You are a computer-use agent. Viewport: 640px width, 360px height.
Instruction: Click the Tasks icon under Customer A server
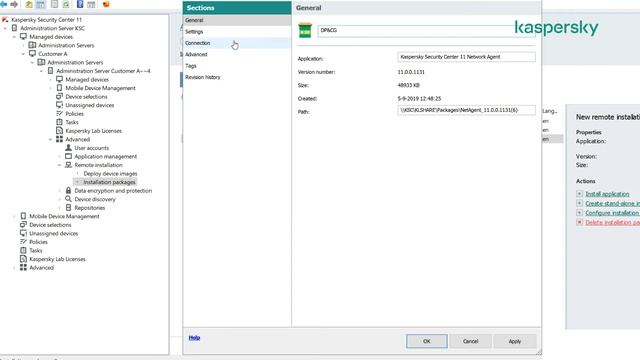[60, 122]
